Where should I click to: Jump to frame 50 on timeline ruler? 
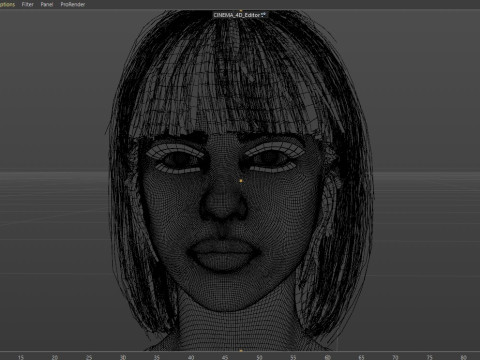259,357
